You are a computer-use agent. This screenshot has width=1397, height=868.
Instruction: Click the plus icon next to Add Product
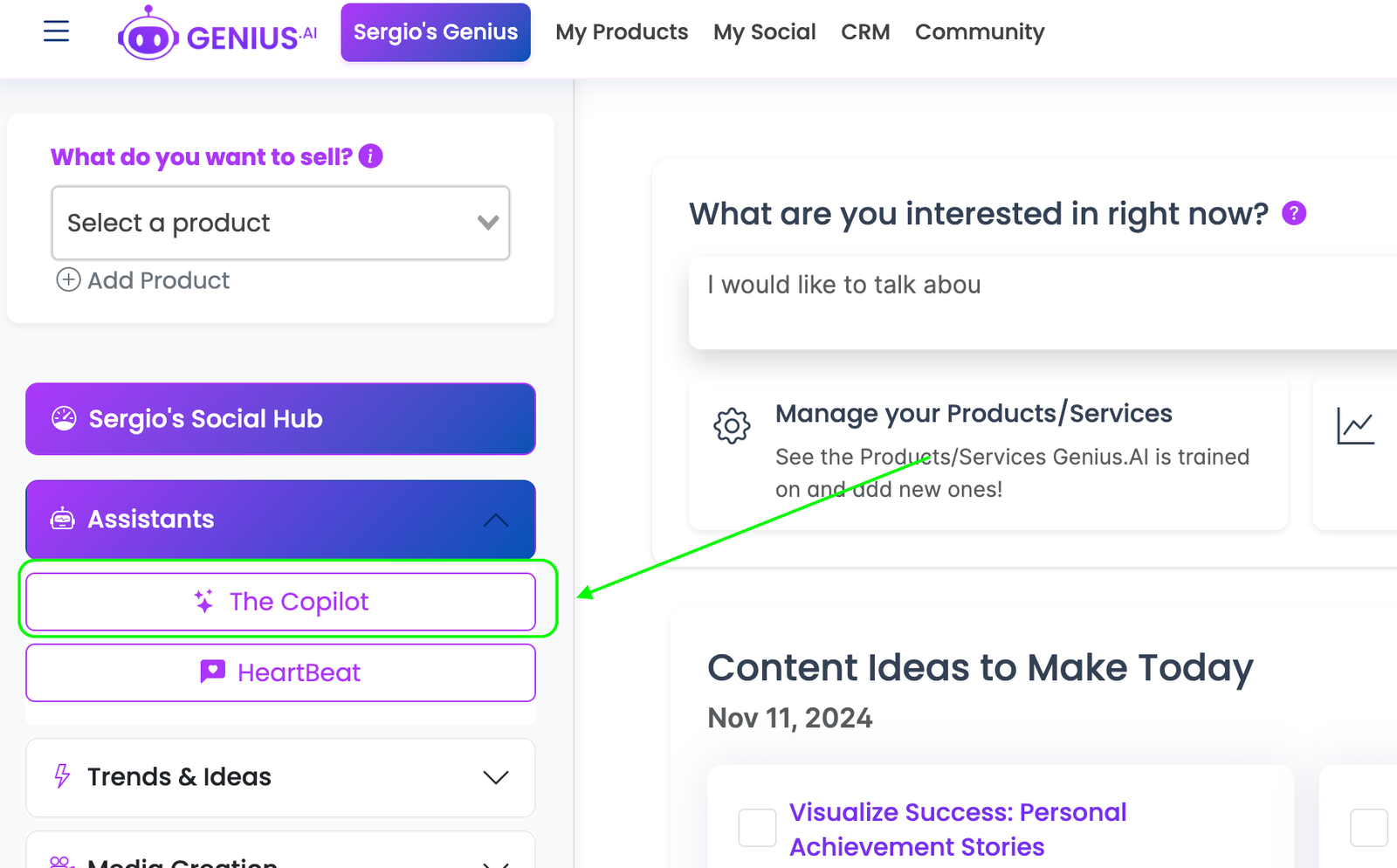click(68, 280)
